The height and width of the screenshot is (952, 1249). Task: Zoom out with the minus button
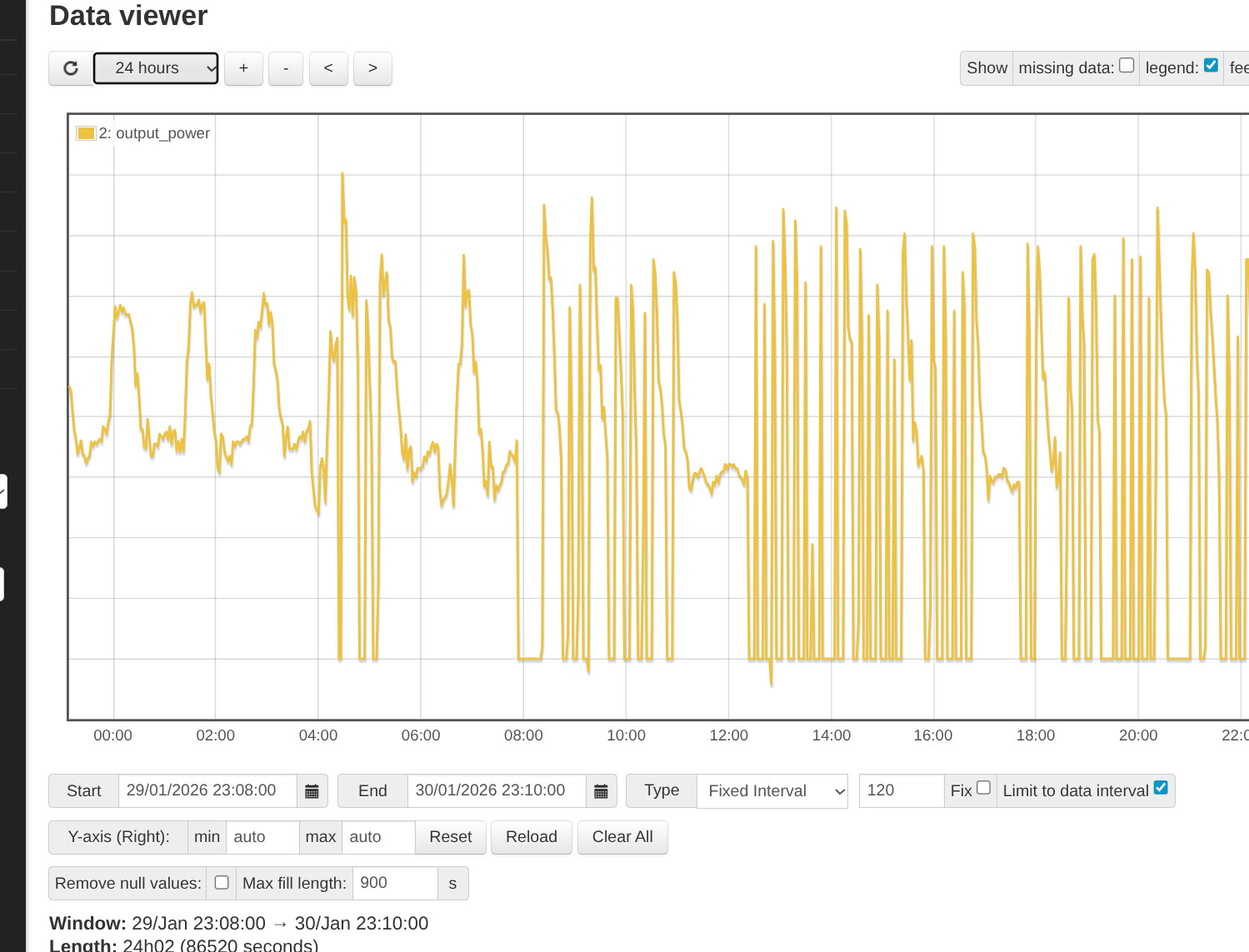(286, 68)
